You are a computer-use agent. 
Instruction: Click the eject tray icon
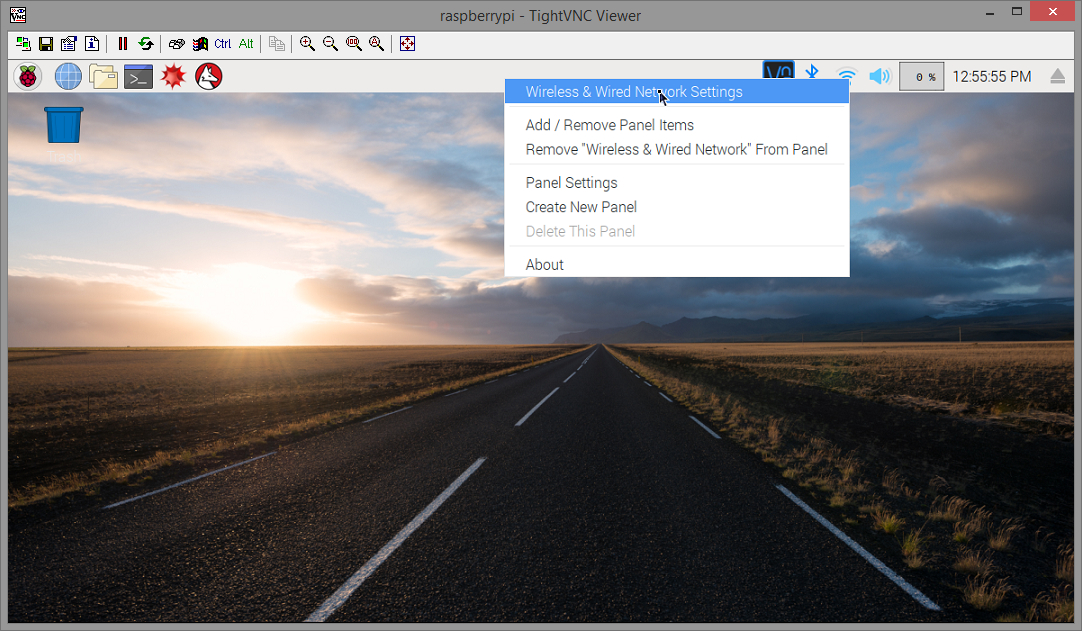coord(1058,77)
